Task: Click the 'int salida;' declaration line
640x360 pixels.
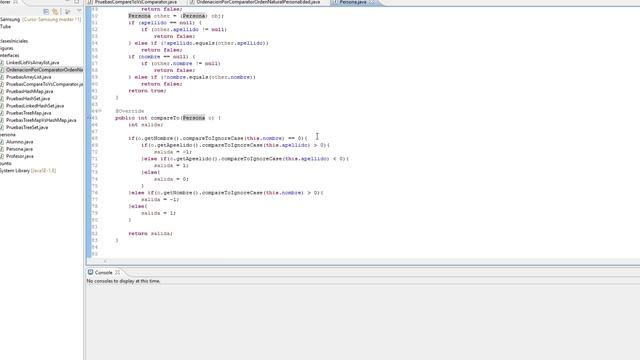Action: (146, 125)
